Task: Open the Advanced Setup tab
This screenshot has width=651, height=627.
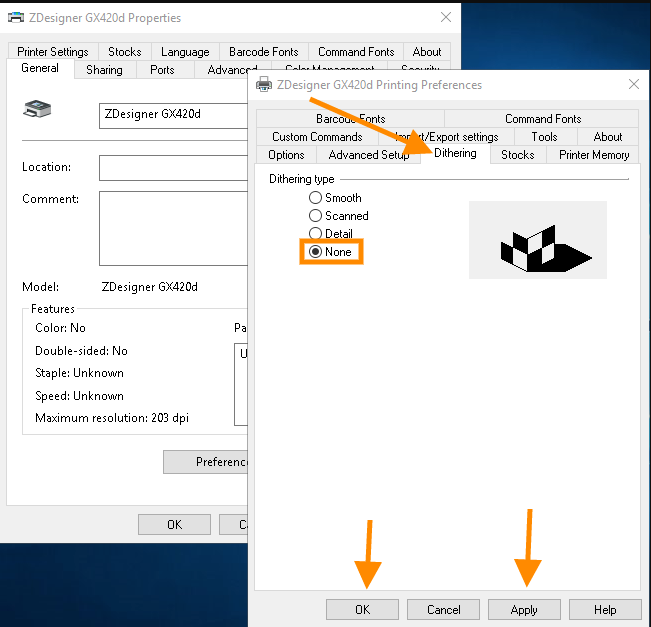Action: [369, 155]
